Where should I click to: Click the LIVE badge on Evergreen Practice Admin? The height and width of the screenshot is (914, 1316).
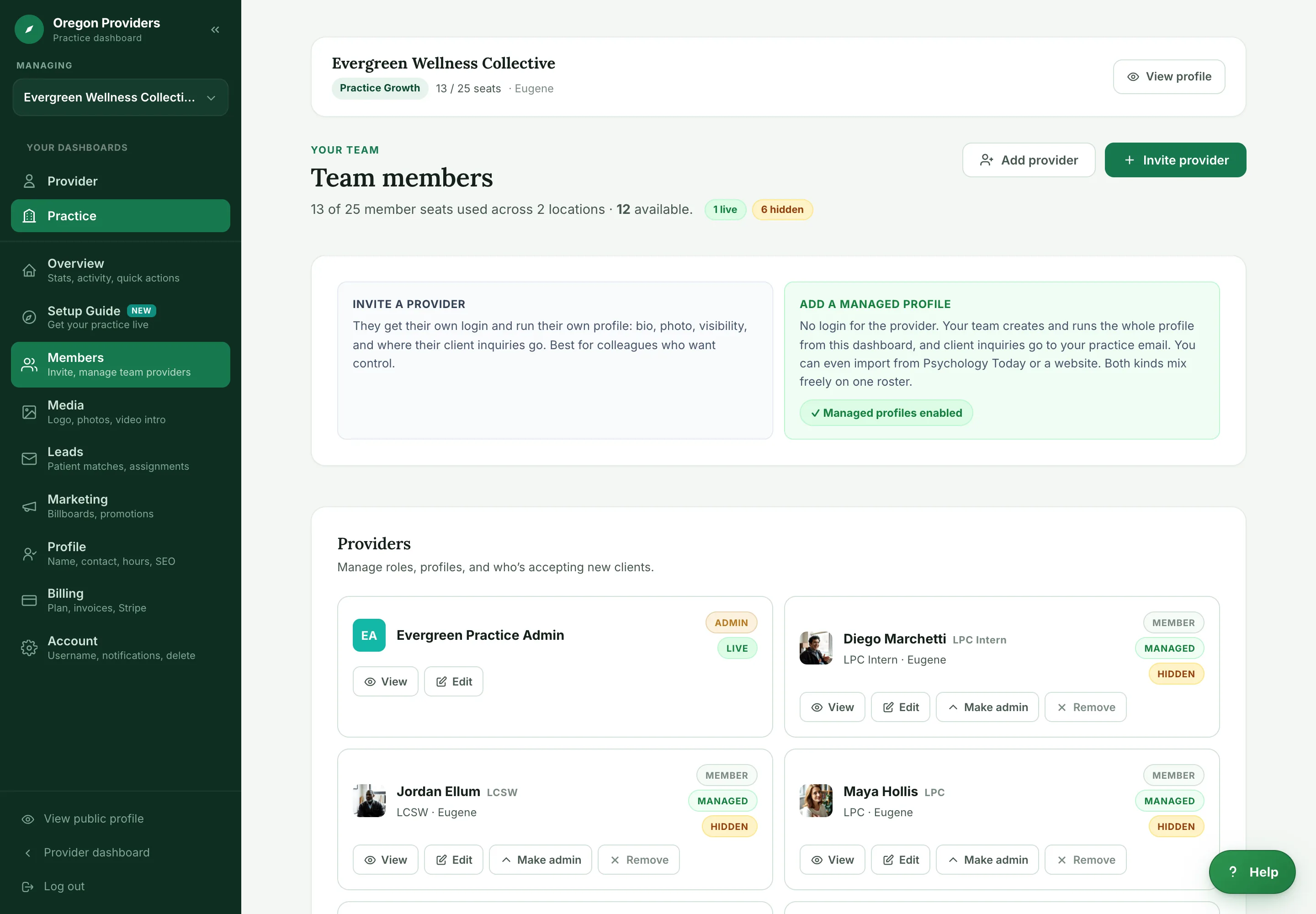coord(737,648)
